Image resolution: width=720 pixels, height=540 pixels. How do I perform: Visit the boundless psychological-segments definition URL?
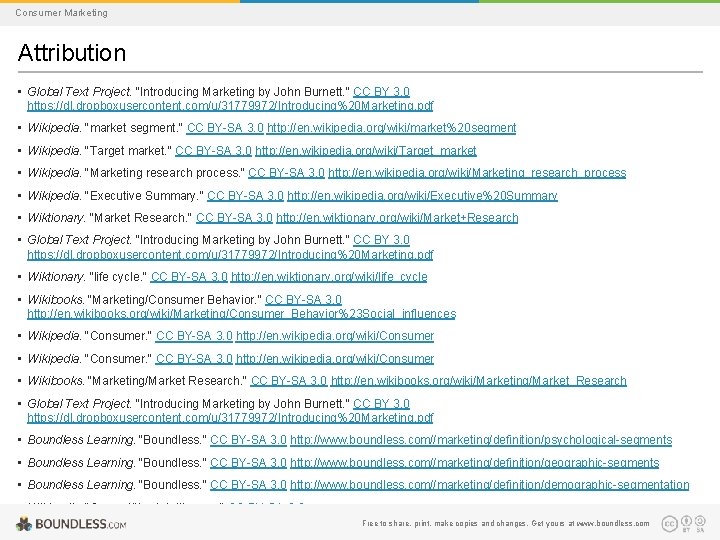click(x=481, y=440)
